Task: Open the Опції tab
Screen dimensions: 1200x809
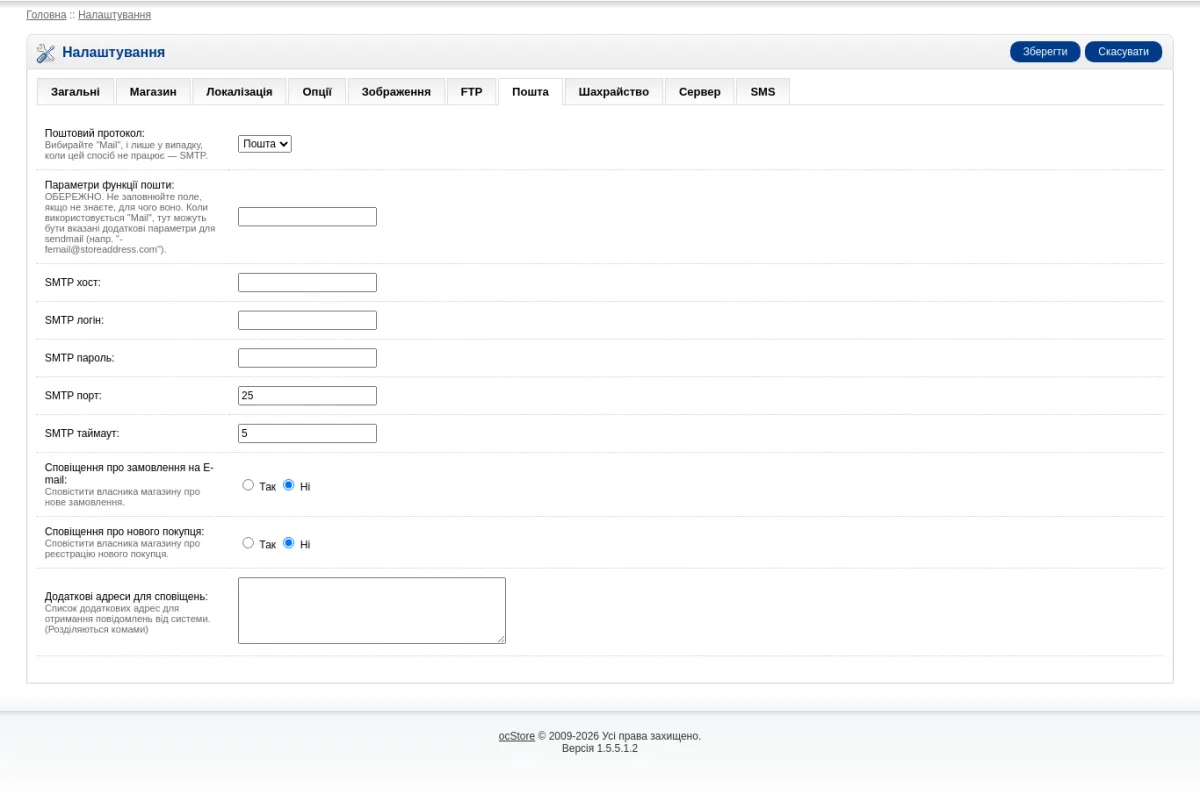Action: (x=317, y=92)
